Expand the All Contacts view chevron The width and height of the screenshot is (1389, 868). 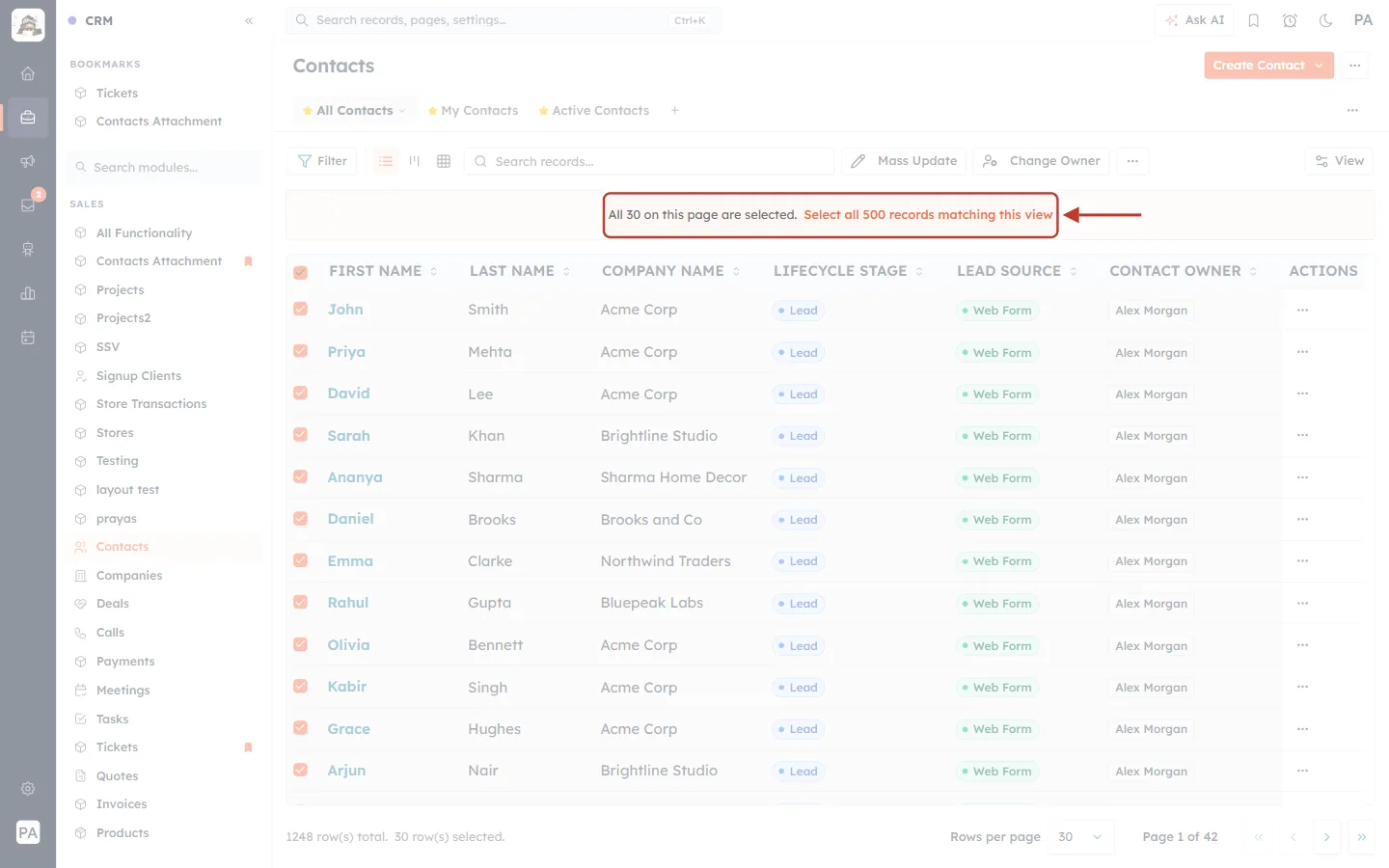tap(402, 111)
